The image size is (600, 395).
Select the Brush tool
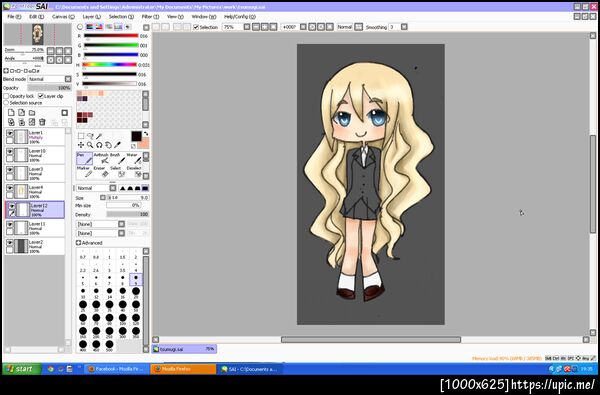(x=117, y=158)
